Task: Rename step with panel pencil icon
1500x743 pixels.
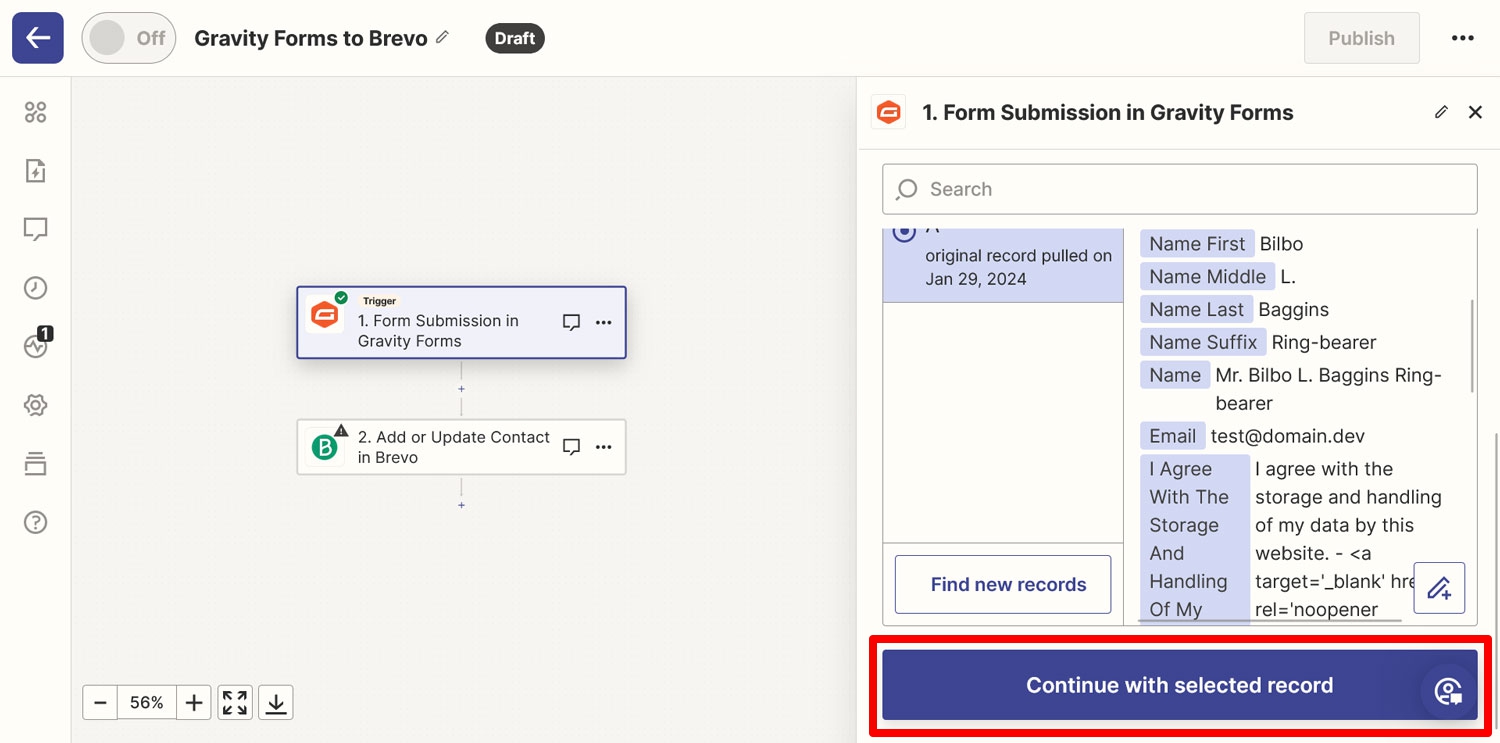Action: point(1441,112)
